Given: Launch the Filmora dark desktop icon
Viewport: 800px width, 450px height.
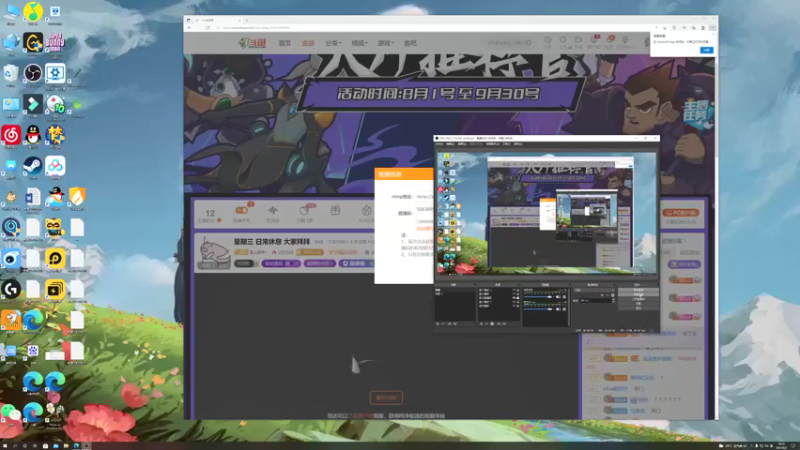Looking at the screenshot, I should tap(33, 105).
